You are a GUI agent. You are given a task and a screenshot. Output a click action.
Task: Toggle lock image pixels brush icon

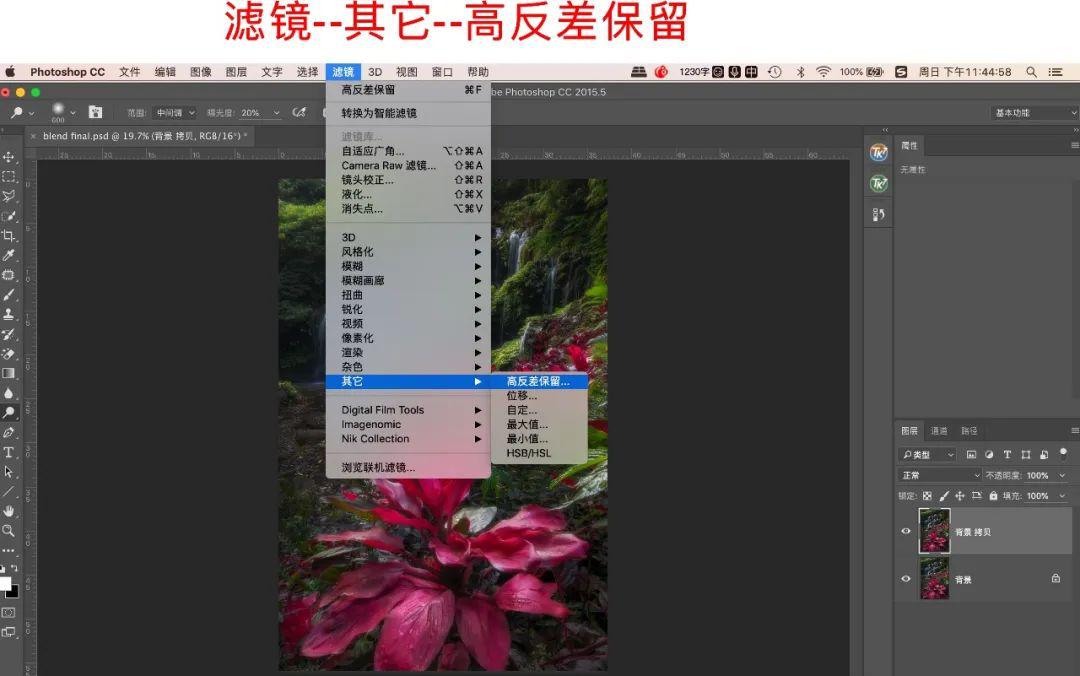(944, 495)
